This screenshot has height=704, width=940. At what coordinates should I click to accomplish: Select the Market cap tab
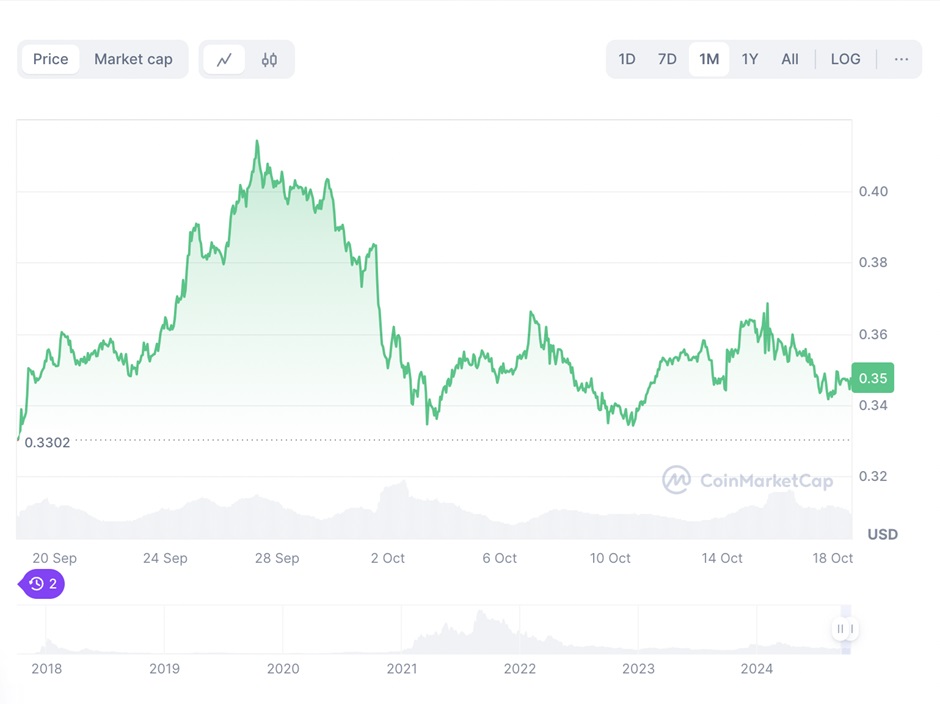[133, 59]
